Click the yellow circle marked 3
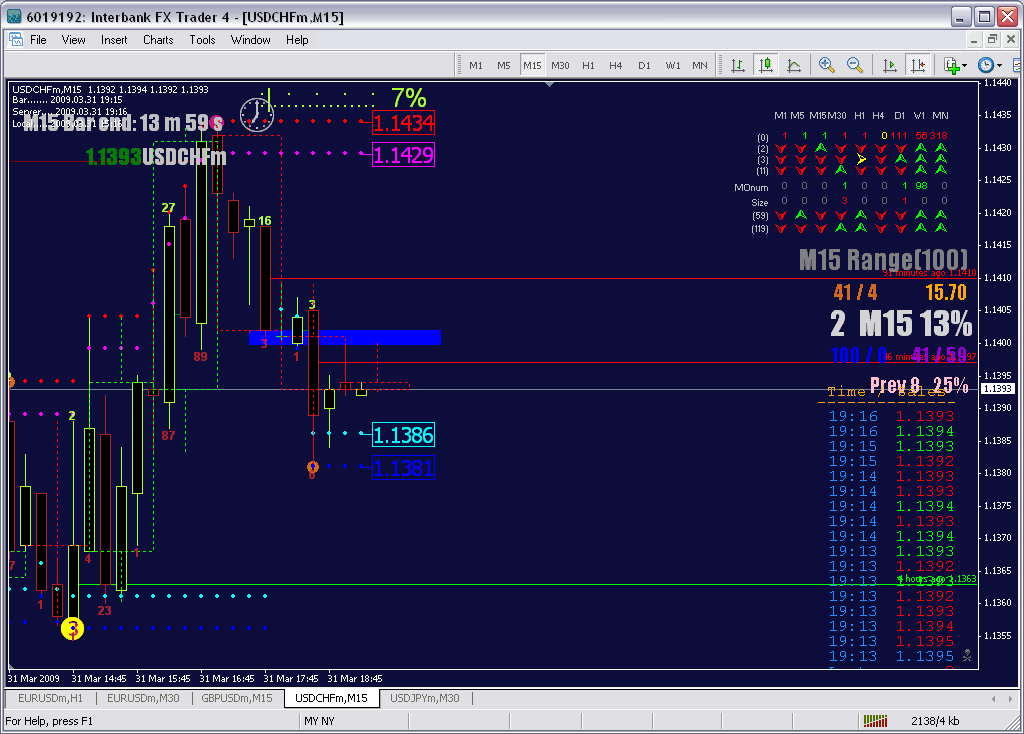The width and height of the screenshot is (1024, 734). [72, 629]
